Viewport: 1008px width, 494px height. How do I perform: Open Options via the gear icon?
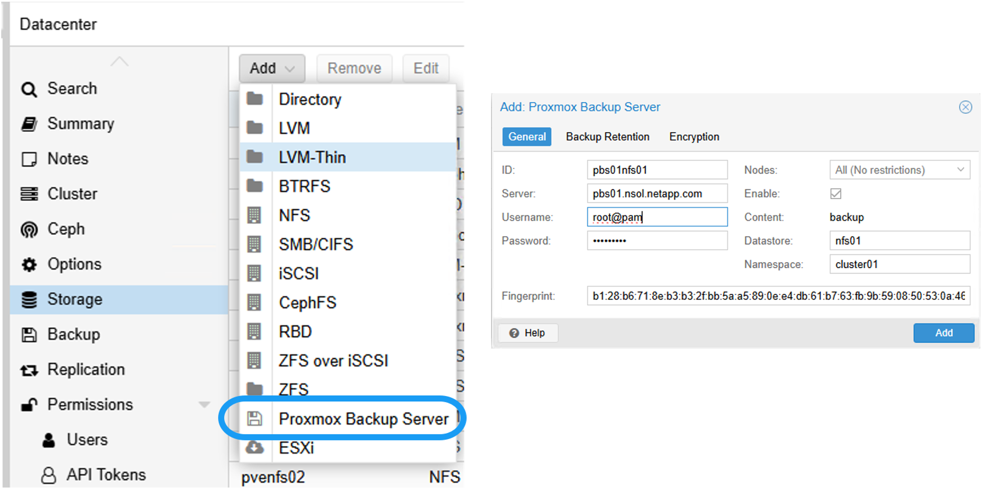(29, 264)
